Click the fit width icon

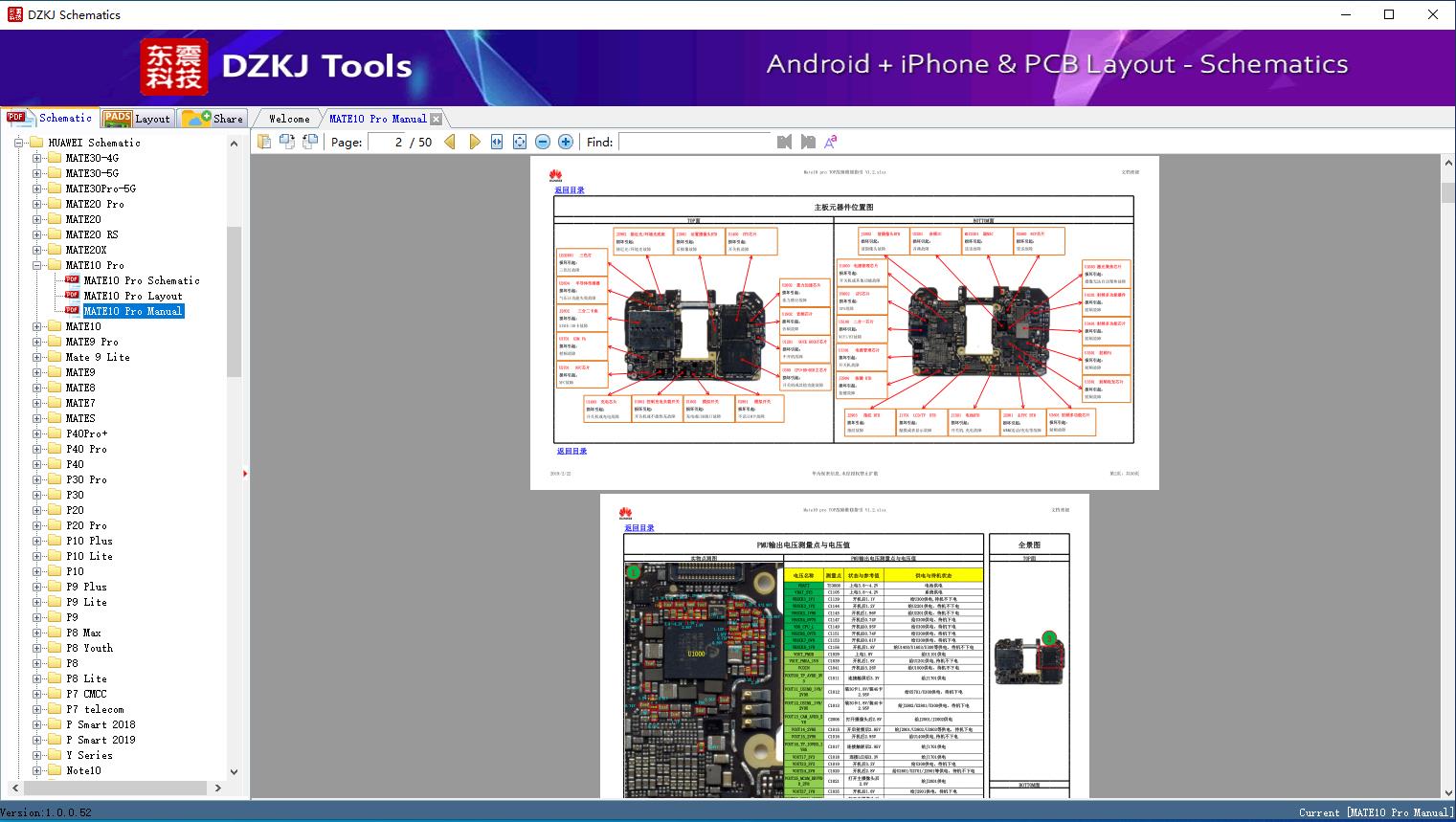[x=497, y=142]
